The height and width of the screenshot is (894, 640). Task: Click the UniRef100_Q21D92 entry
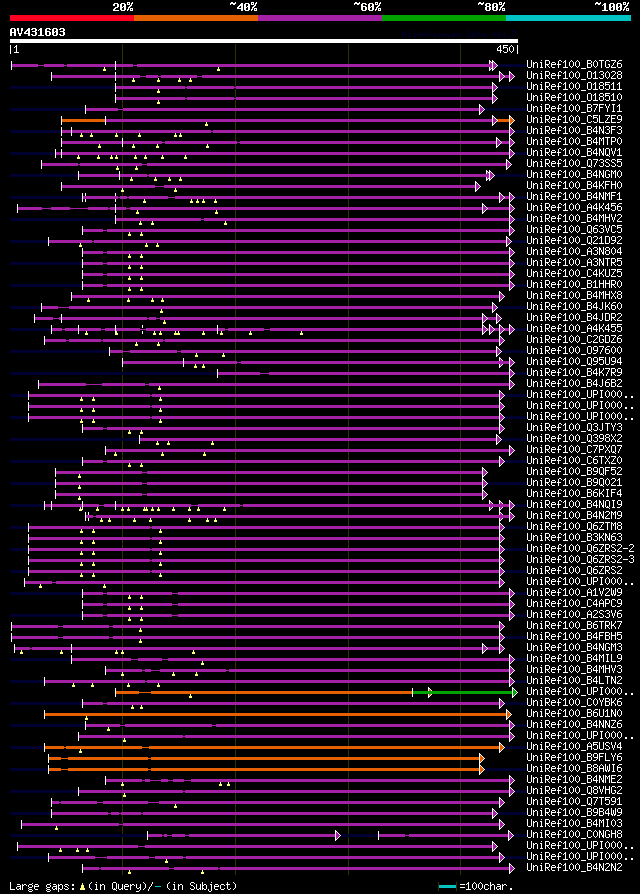(574, 241)
